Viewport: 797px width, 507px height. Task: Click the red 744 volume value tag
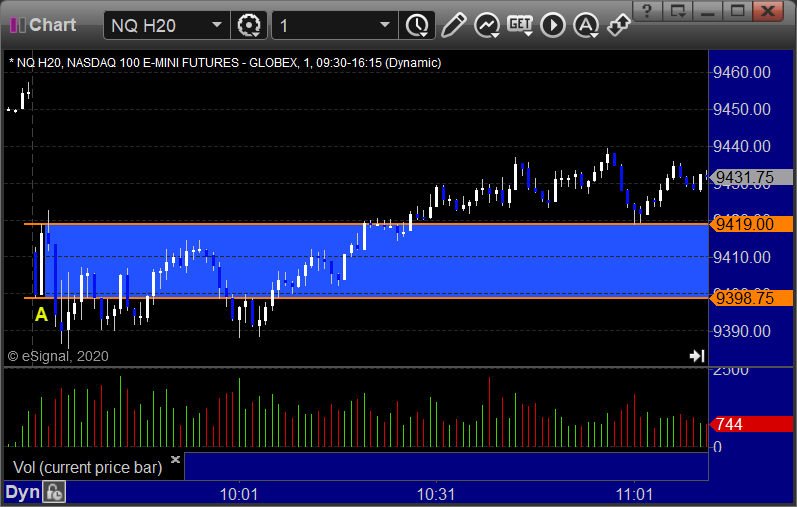tap(750, 424)
